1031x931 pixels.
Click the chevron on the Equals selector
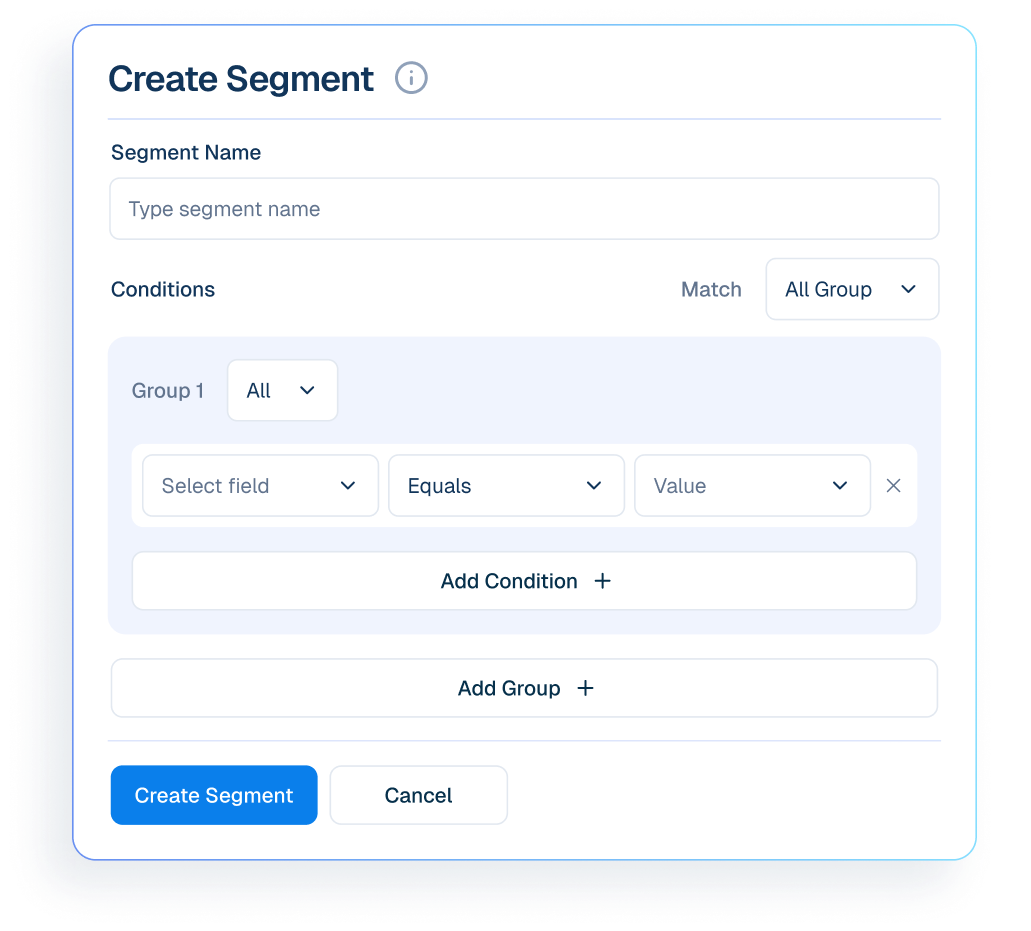click(x=593, y=485)
